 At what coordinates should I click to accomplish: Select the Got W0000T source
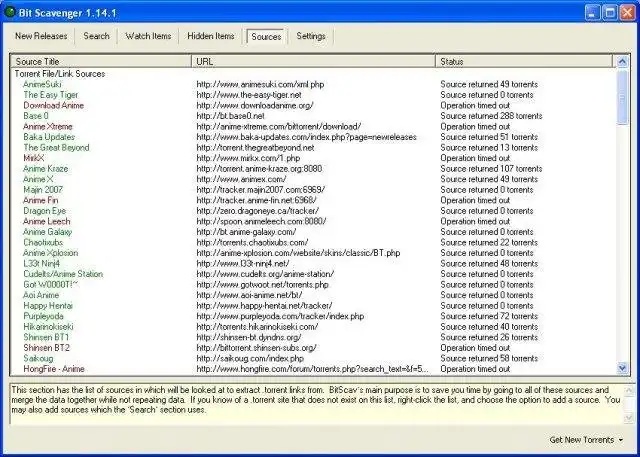(51, 285)
